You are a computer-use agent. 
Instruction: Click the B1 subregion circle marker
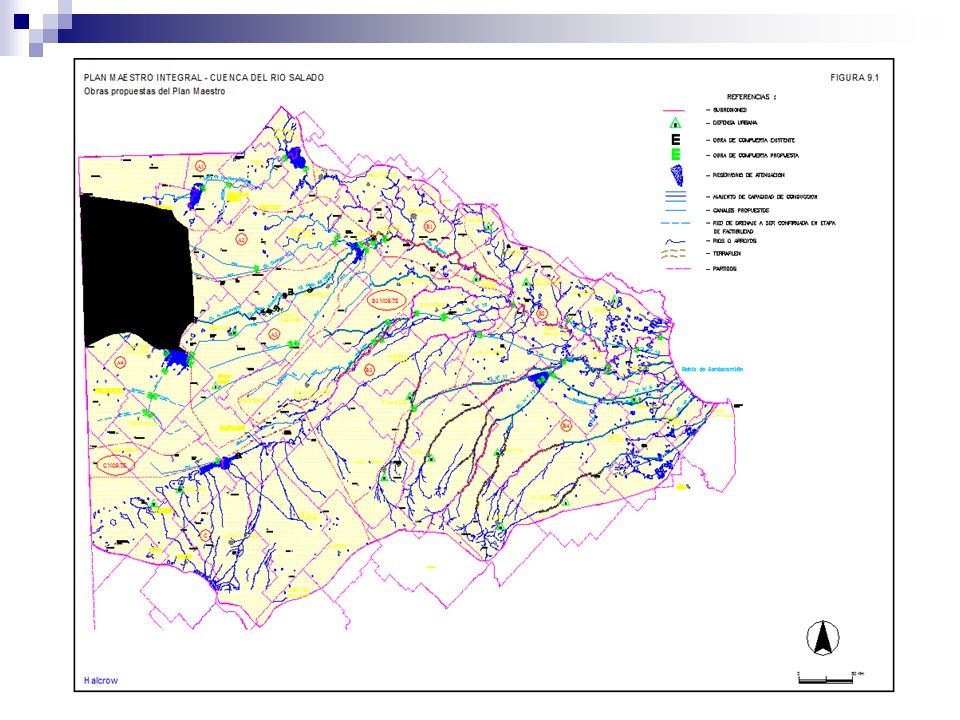pos(429,227)
